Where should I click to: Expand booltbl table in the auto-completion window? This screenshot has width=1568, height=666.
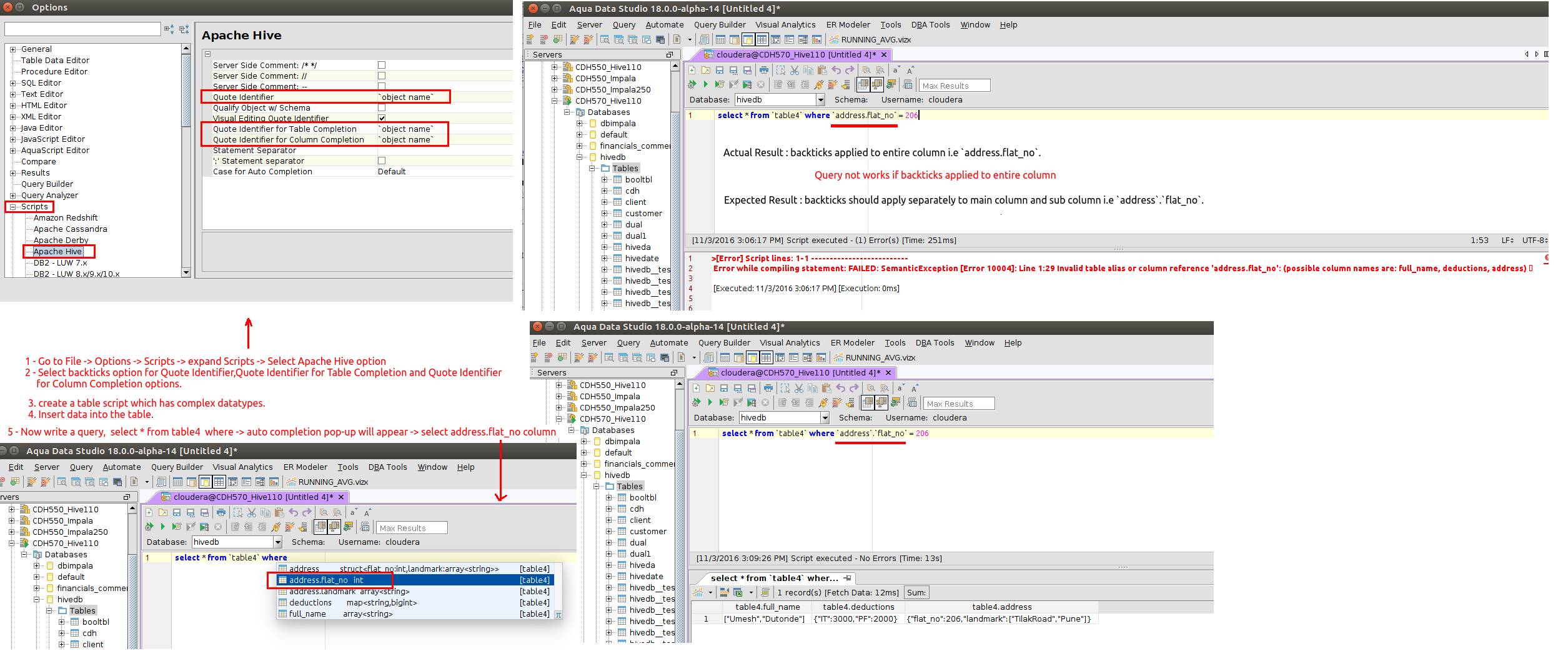click(62, 622)
